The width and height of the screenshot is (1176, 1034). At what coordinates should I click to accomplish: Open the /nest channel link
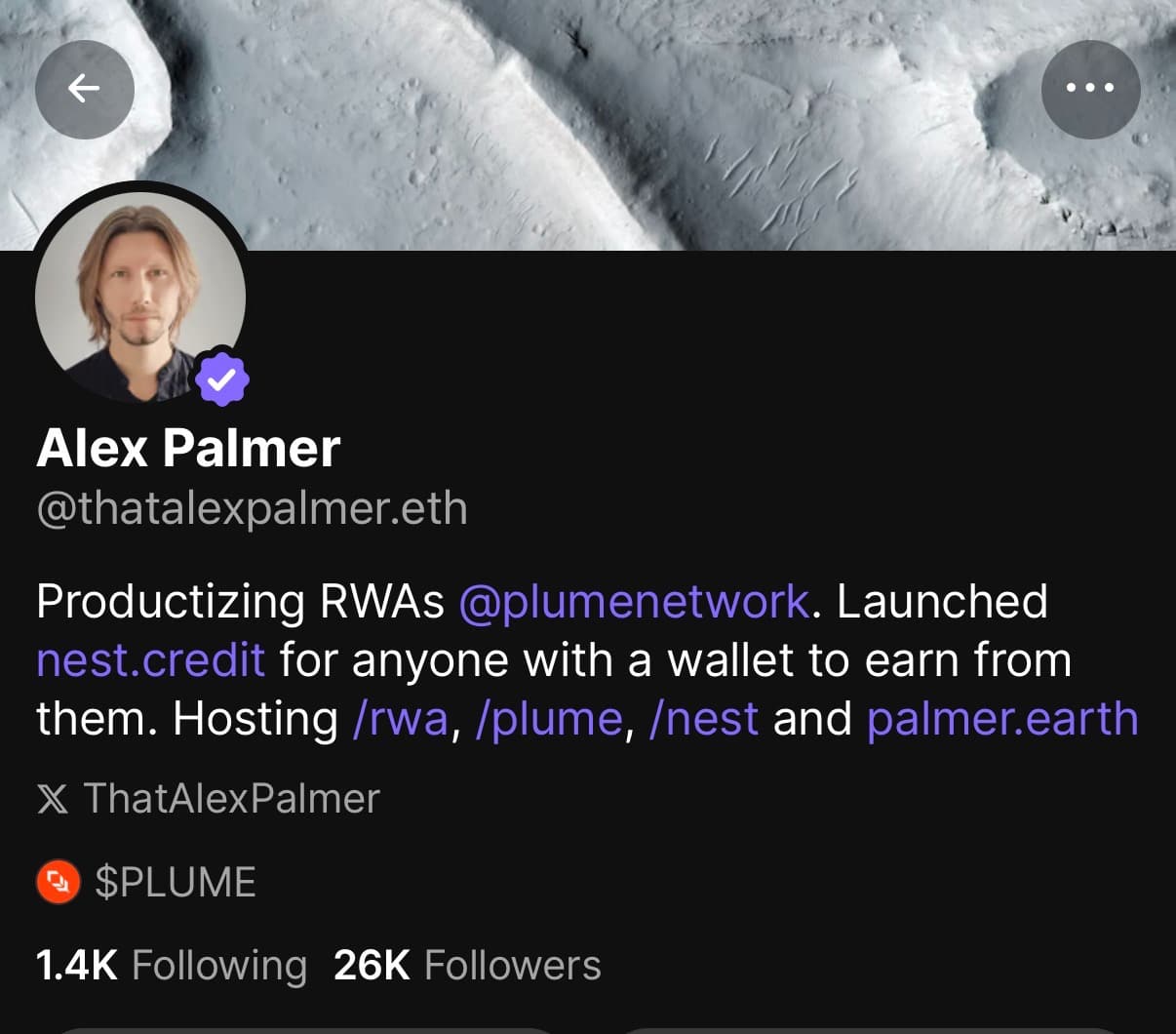703,719
